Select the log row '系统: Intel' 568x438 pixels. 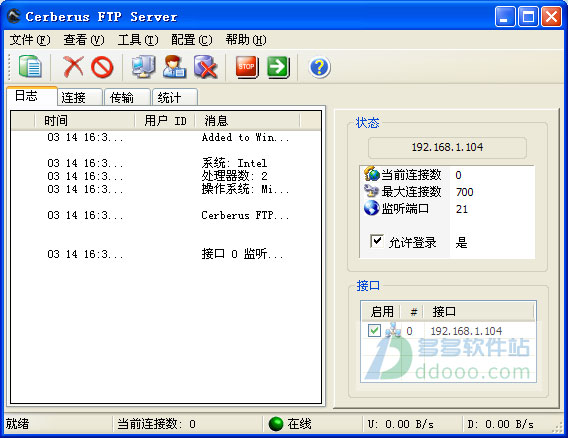[x=166, y=163]
